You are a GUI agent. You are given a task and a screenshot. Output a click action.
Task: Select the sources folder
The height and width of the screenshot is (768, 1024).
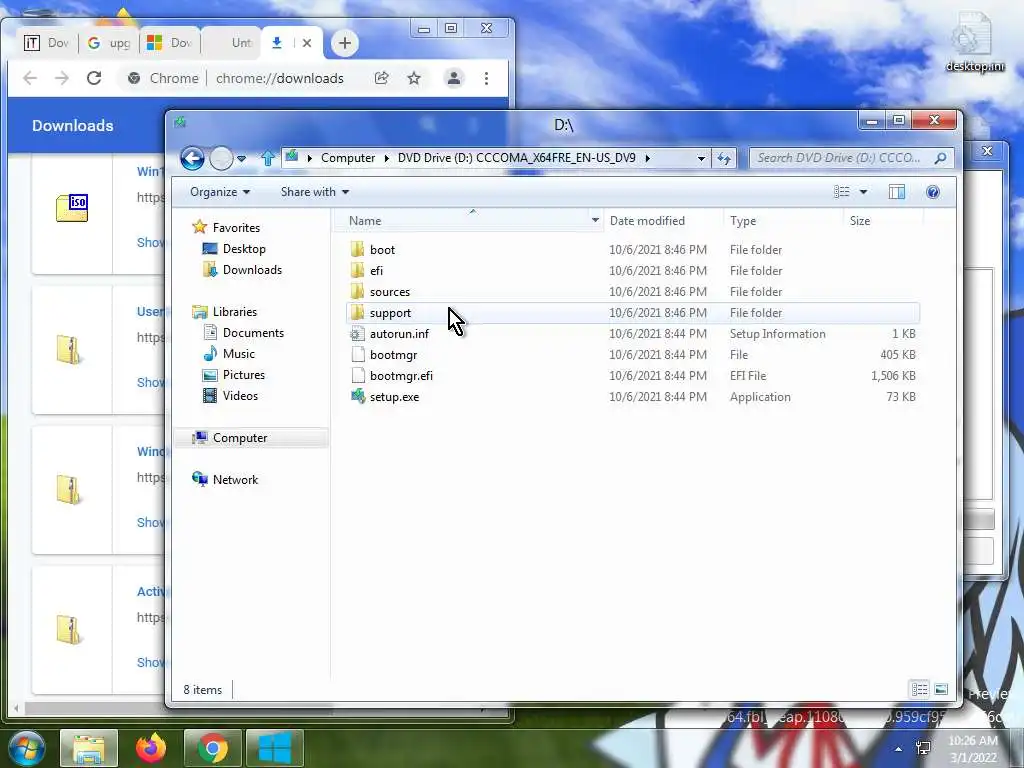(x=389, y=292)
